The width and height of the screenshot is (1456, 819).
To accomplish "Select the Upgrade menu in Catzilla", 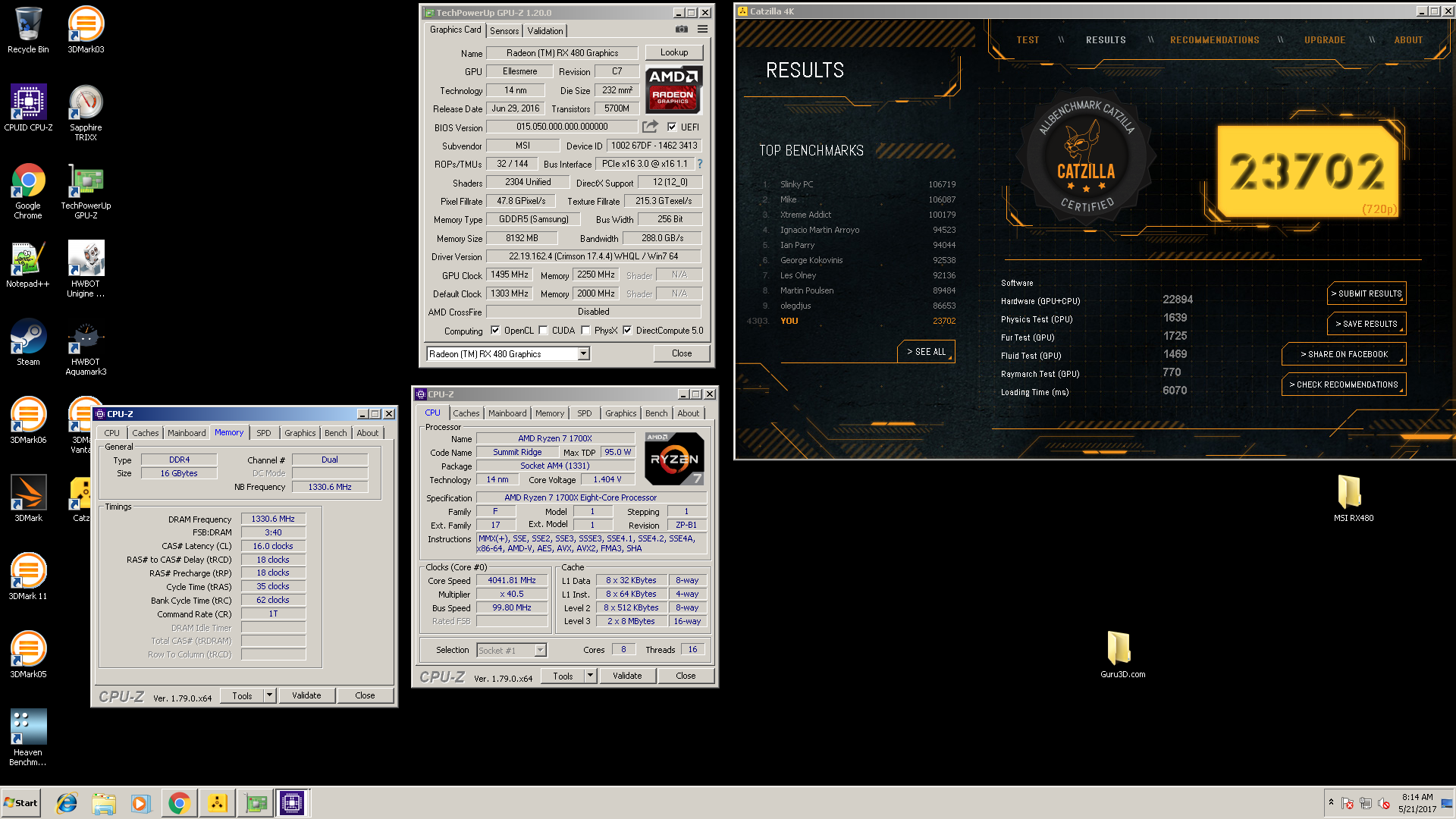I will [1325, 40].
